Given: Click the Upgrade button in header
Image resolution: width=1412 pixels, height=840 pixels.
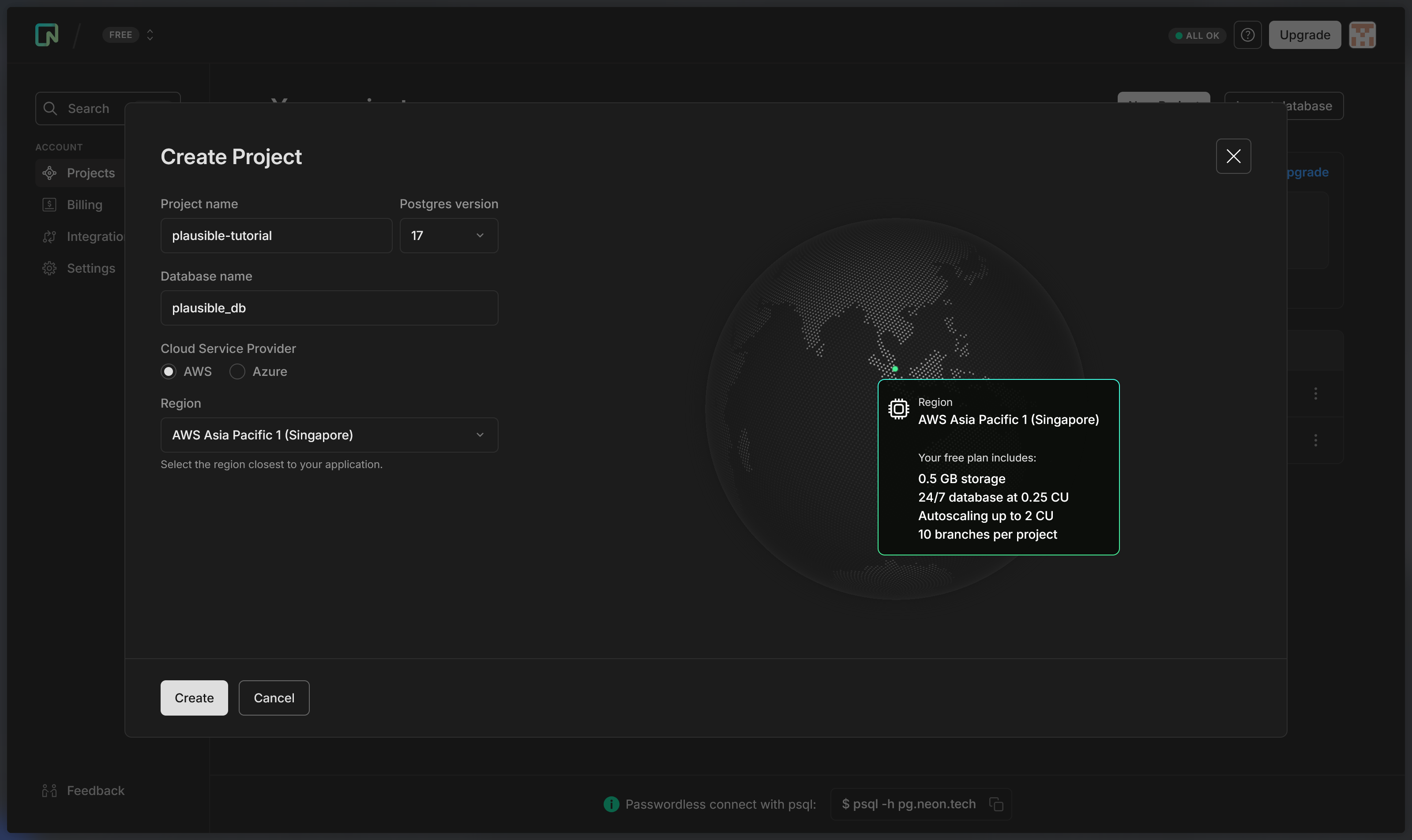Looking at the screenshot, I should click(x=1304, y=35).
